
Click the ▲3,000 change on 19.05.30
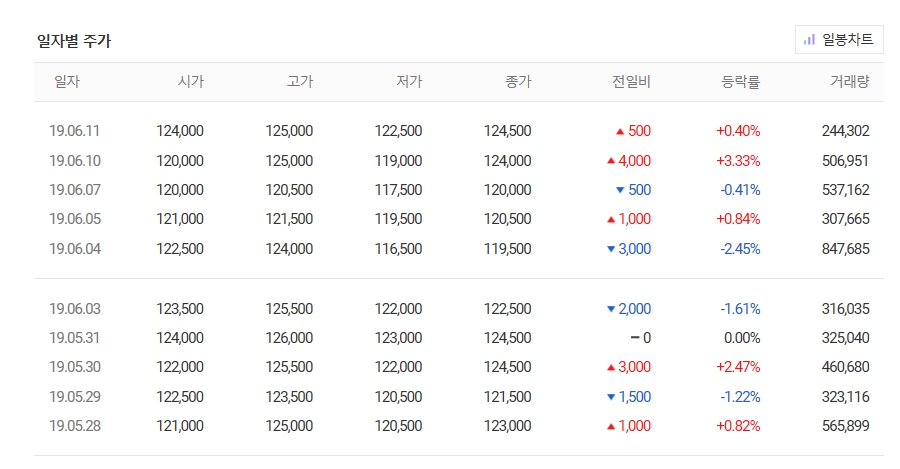click(x=629, y=367)
